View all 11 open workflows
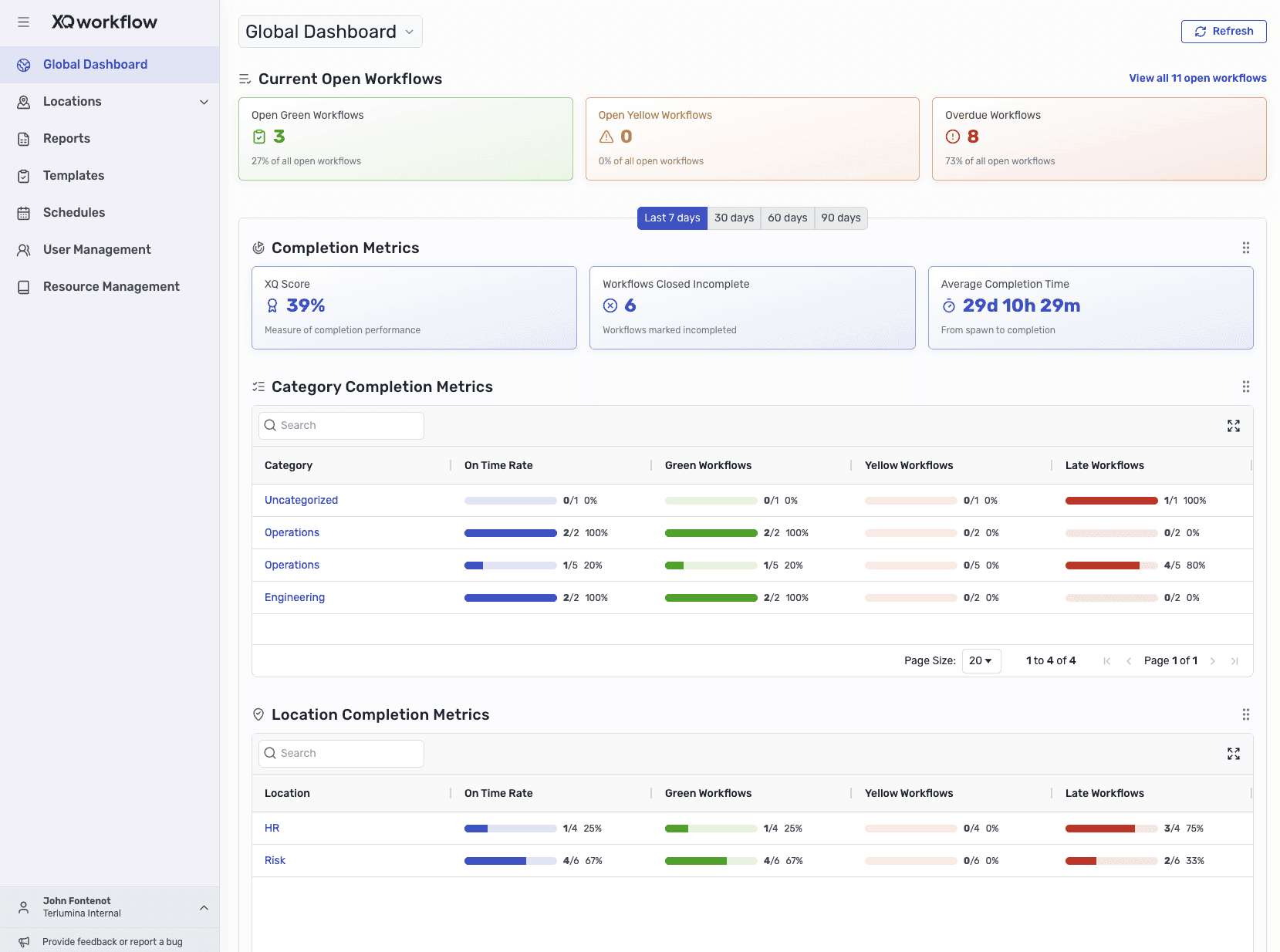 click(1197, 78)
